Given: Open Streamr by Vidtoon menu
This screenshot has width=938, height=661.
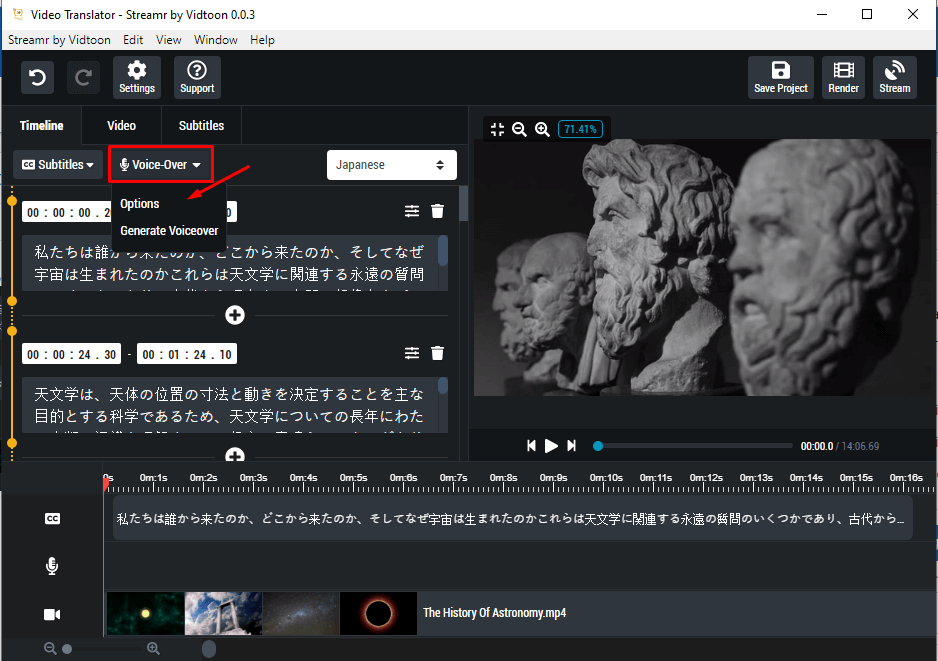Looking at the screenshot, I should tap(59, 40).
